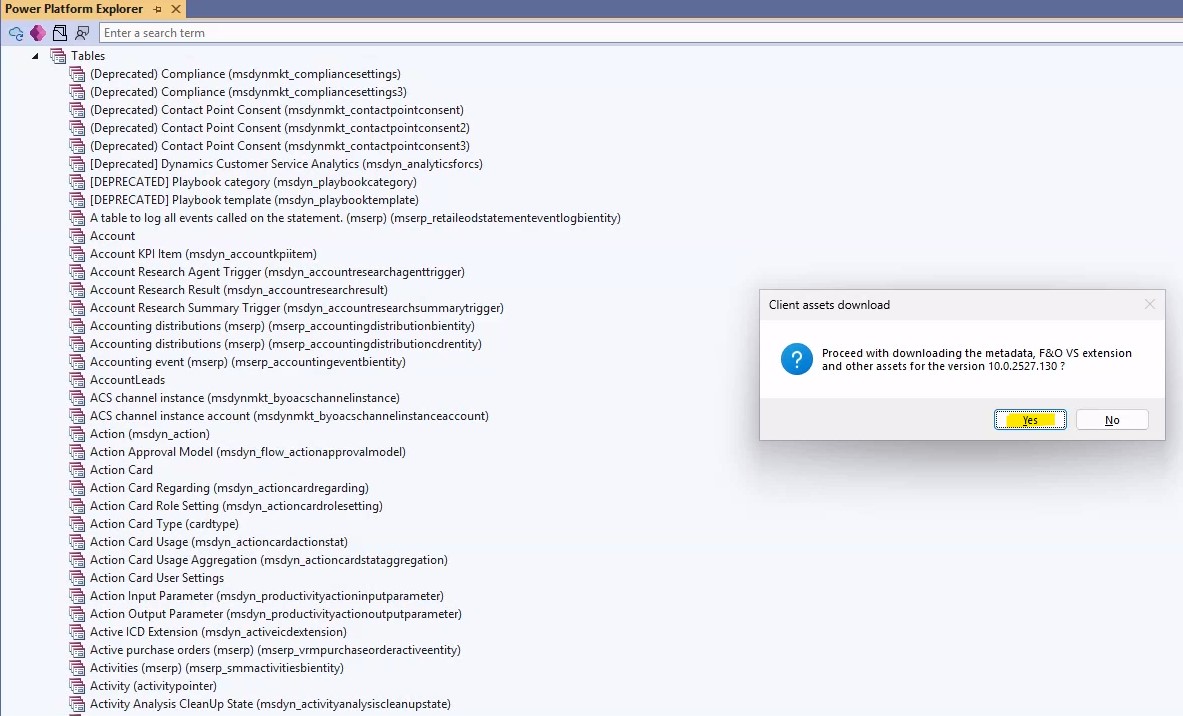
Task: Select Contact Point Consent (msdynmkt_contactpointconsent3)
Action: click(280, 146)
